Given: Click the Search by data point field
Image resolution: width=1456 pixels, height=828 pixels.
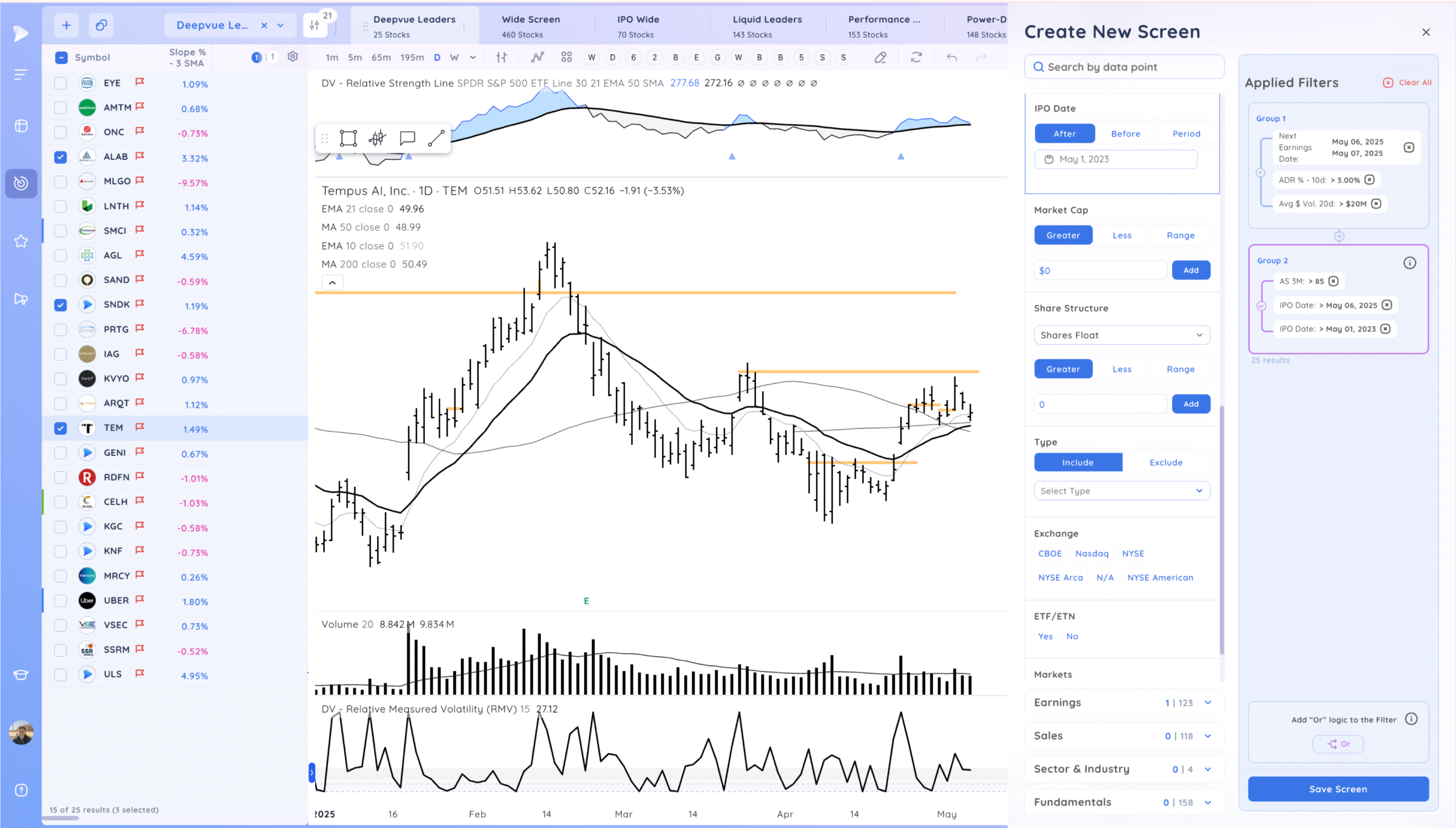Looking at the screenshot, I should pyautogui.click(x=1124, y=67).
